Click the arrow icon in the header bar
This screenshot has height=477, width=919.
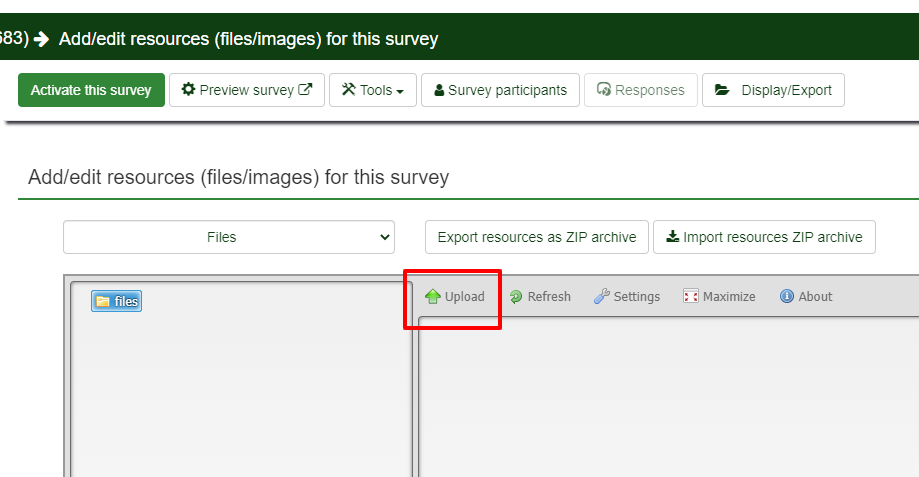pos(41,39)
